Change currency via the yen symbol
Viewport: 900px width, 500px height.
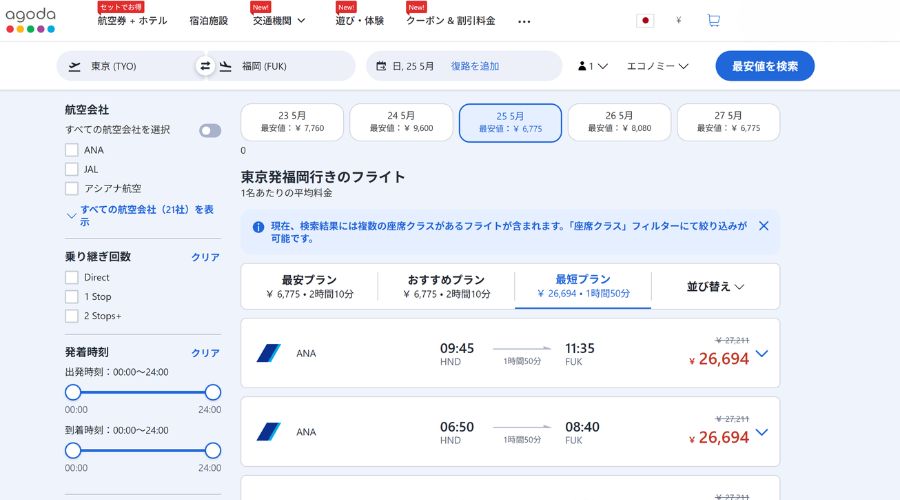click(x=678, y=21)
